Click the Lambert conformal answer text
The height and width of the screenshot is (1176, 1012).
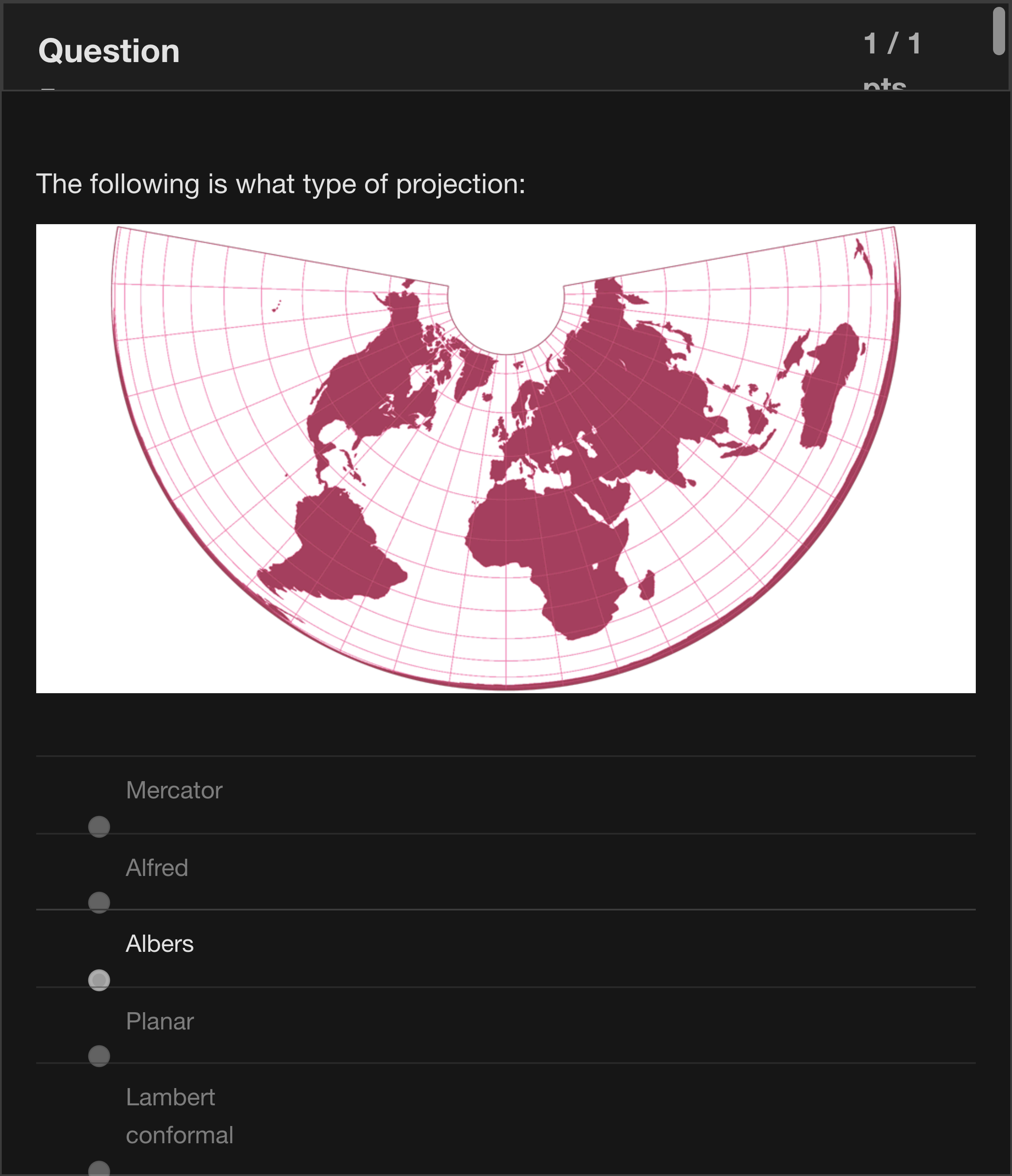(179, 1116)
